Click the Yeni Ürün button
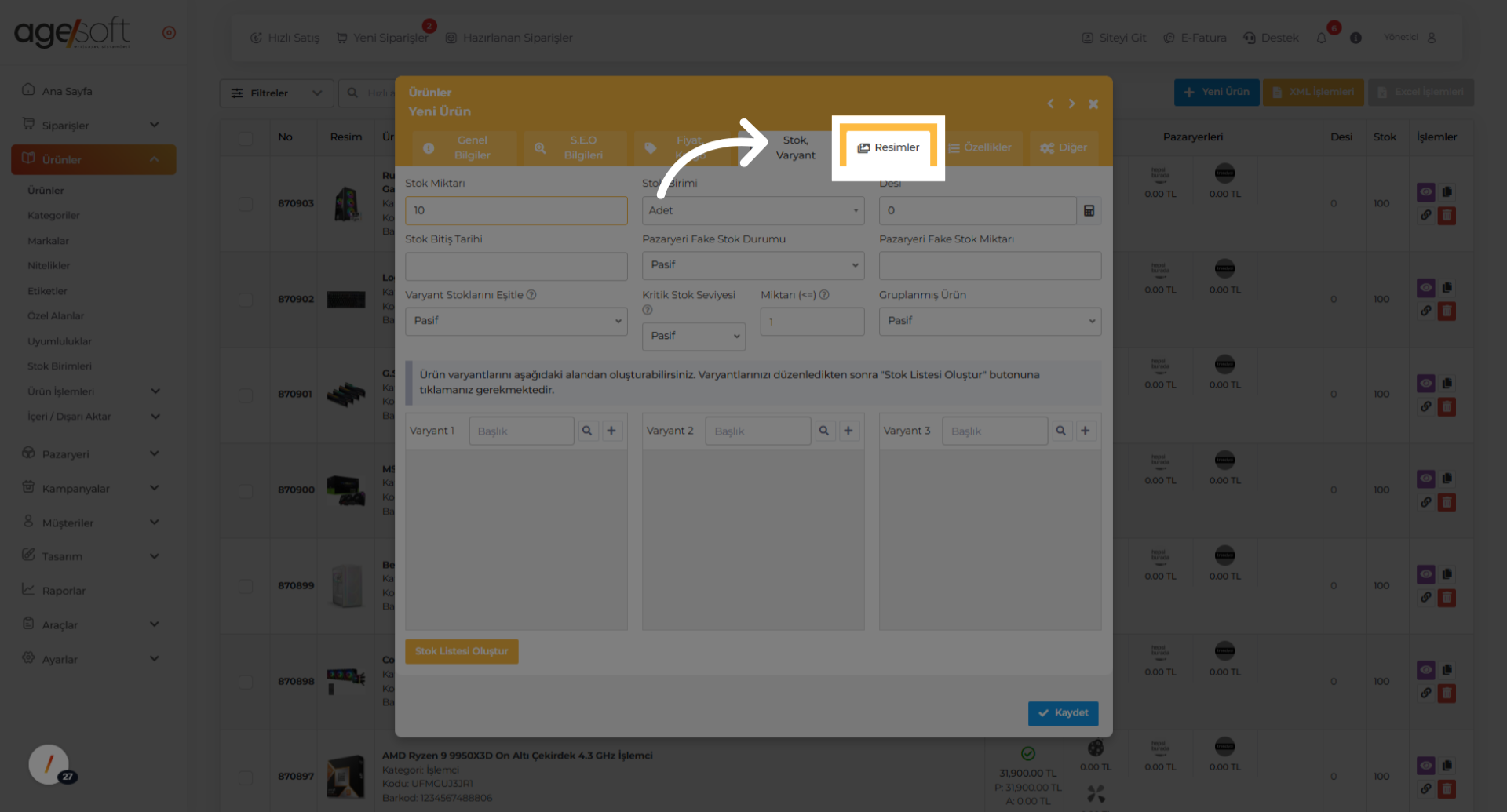Screen dimensions: 1507x812 [1217, 92]
